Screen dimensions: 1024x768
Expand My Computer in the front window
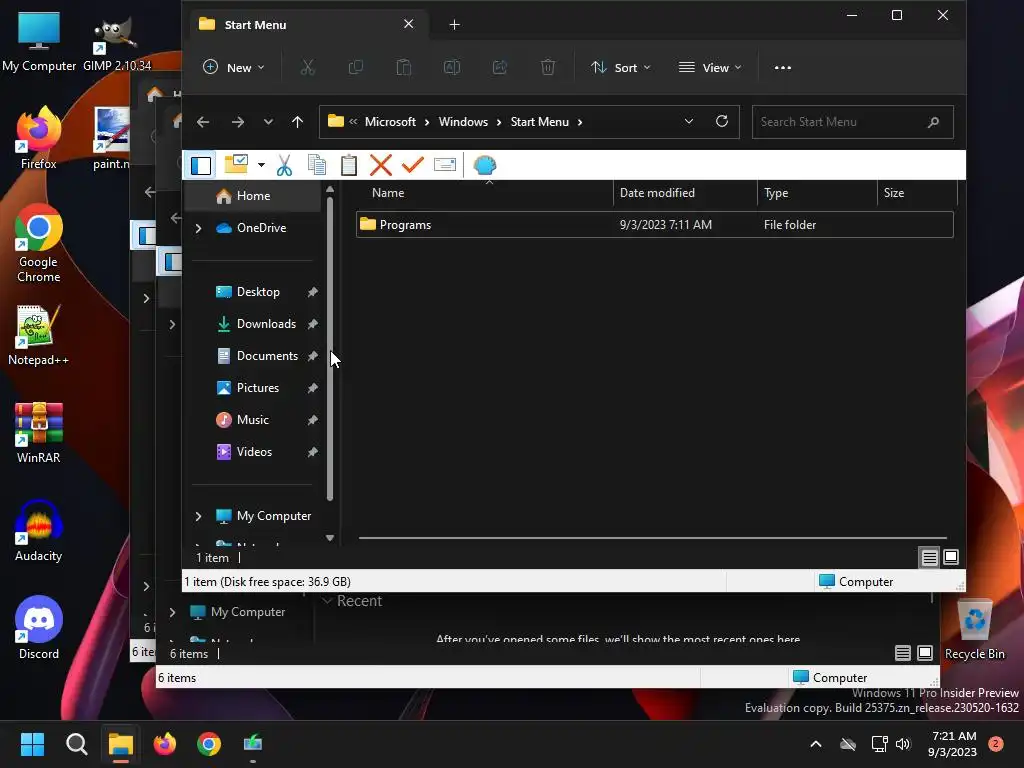(x=199, y=516)
